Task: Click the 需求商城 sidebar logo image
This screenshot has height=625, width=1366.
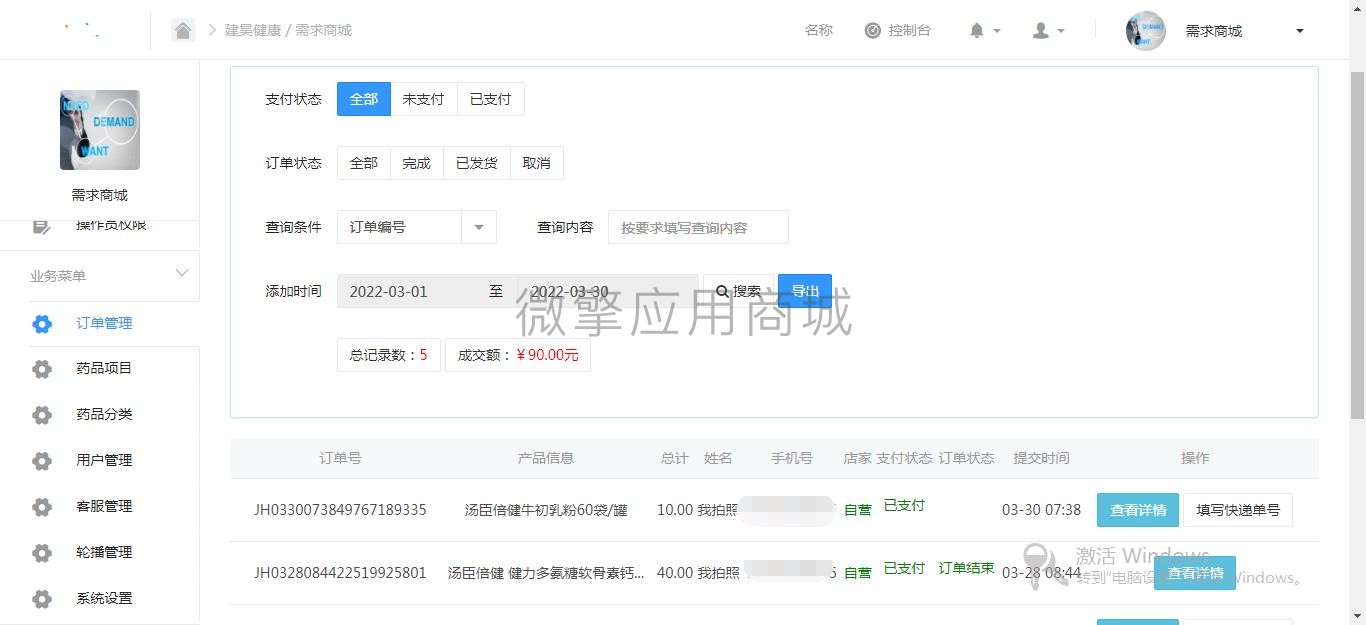Action: point(100,130)
